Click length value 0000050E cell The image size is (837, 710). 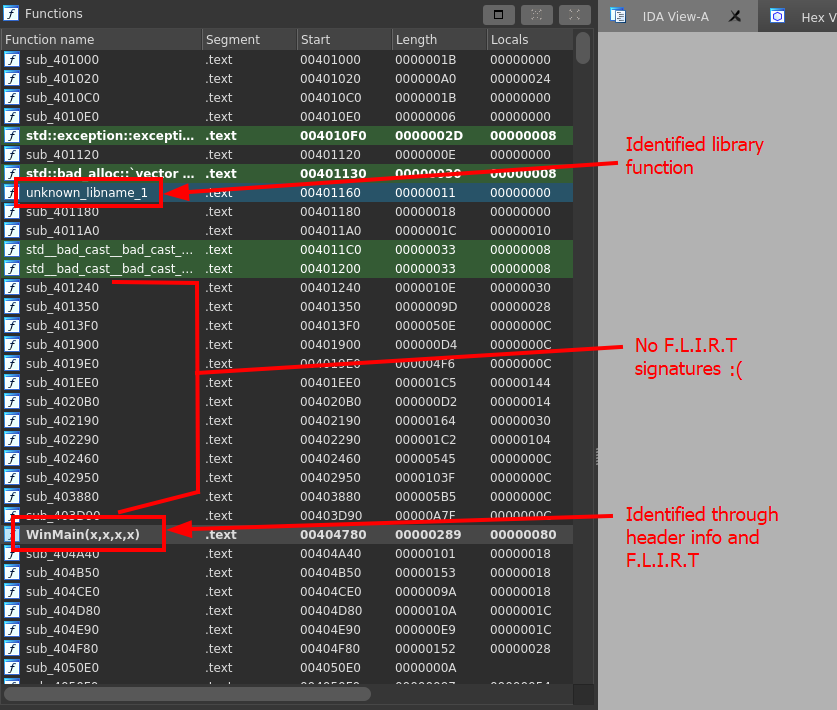(x=425, y=326)
